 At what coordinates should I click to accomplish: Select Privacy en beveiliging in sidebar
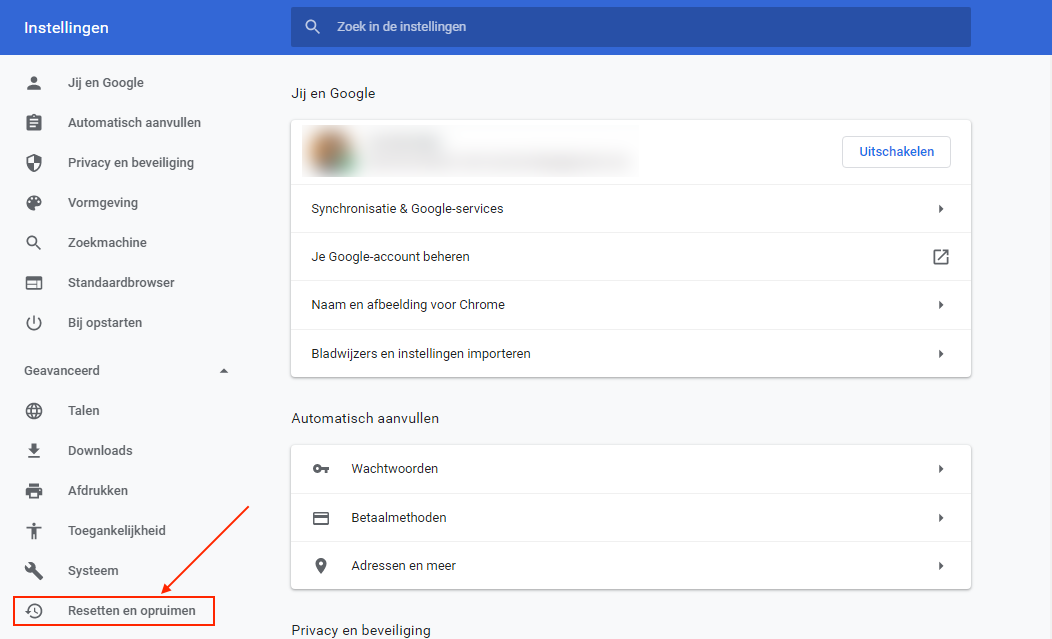pyautogui.click(x=131, y=162)
